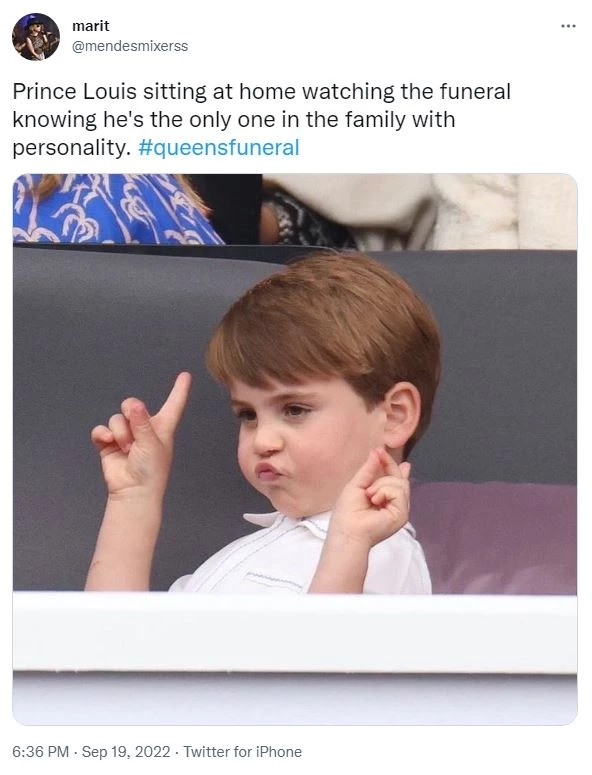Click the words 'Prince Louis' in tweet
Viewport: 592px width, 775px height.
(x=75, y=92)
